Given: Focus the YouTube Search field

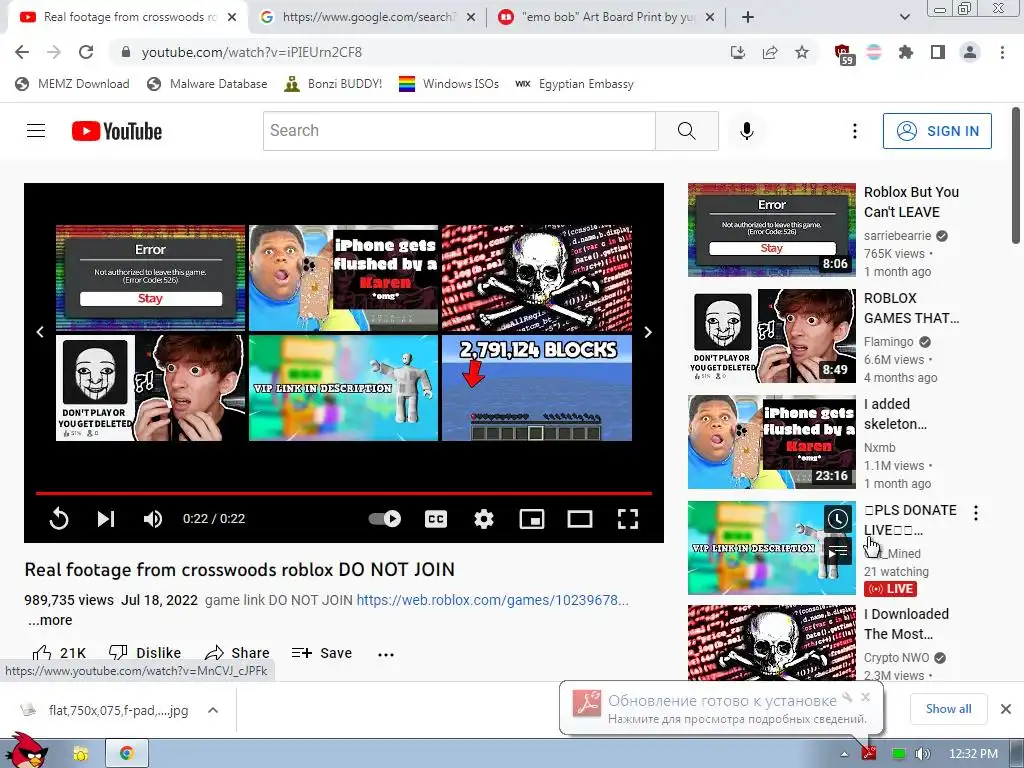Looking at the screenshot, I should coord(459,131).
